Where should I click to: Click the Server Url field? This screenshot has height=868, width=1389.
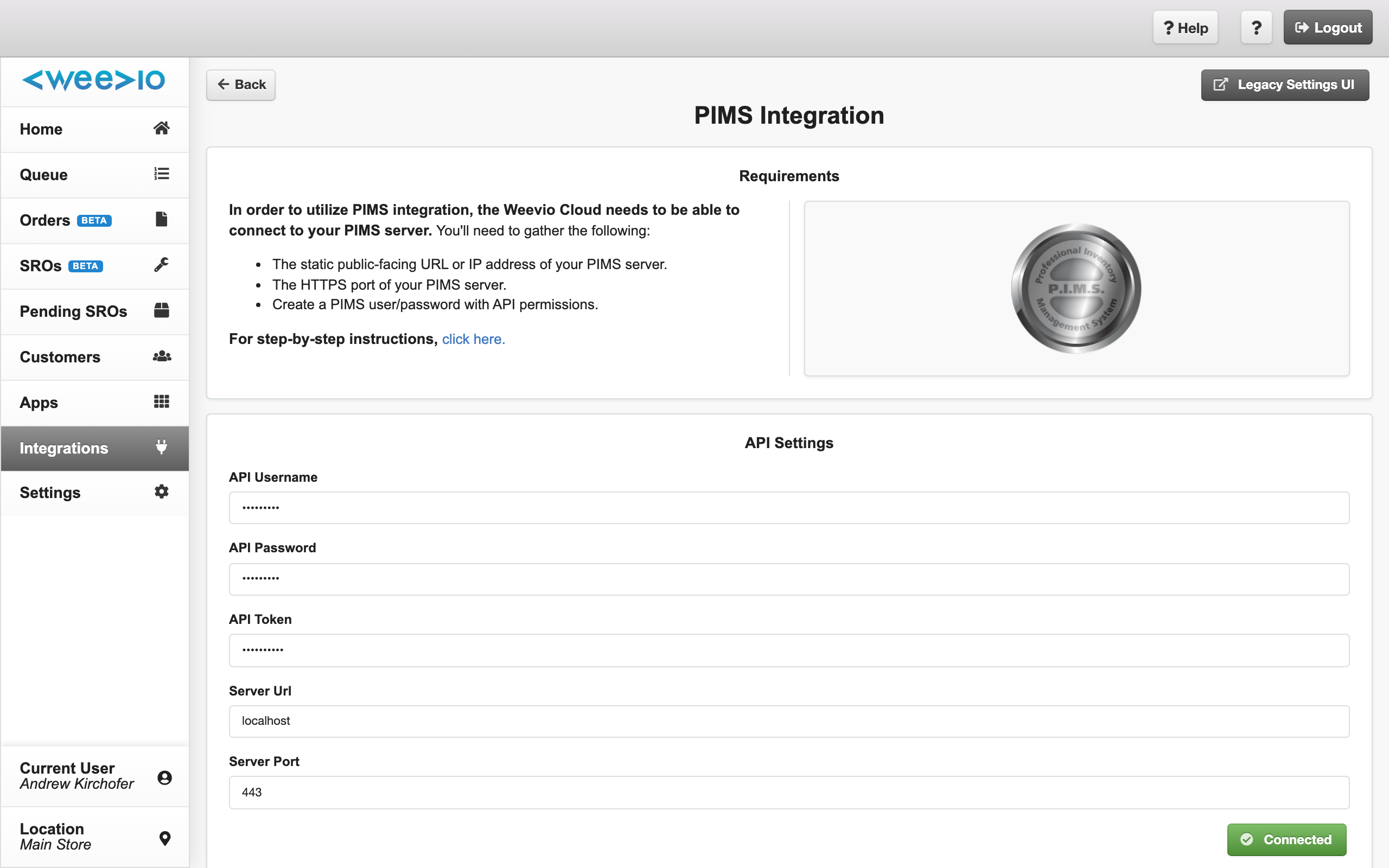point(788,721)
